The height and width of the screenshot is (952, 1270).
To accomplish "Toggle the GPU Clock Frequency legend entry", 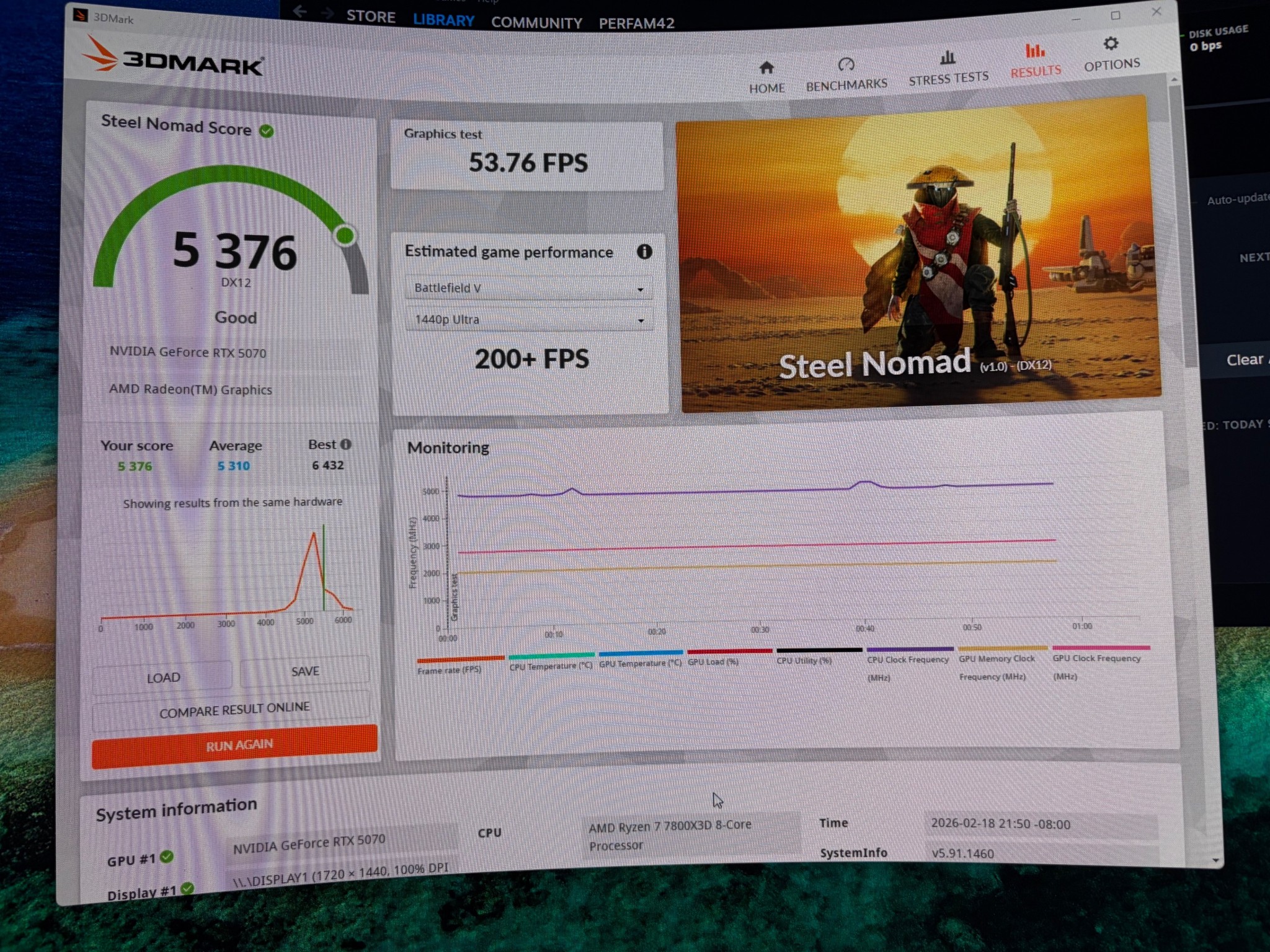I will pos(1101,663).
